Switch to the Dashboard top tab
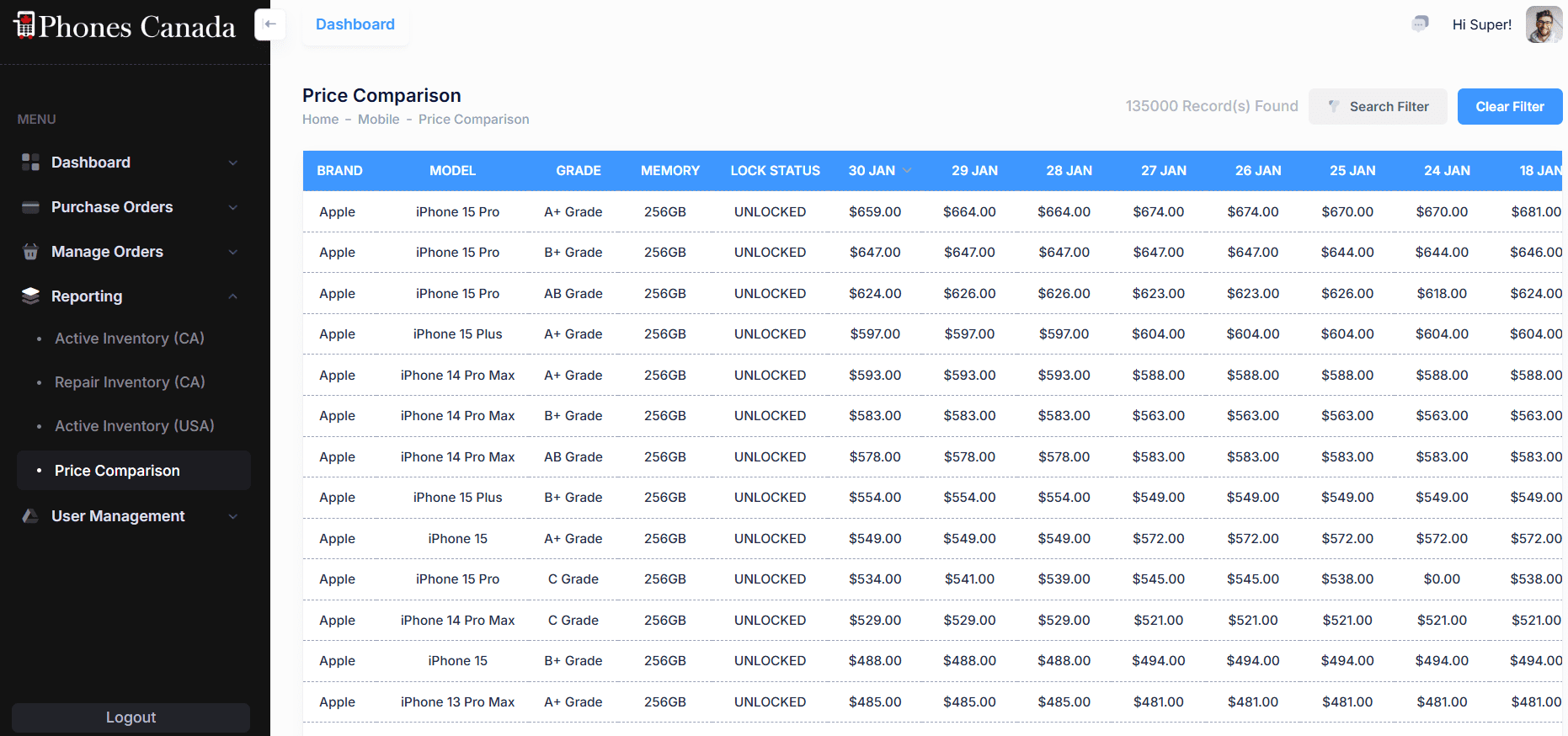 click(355, 24)
